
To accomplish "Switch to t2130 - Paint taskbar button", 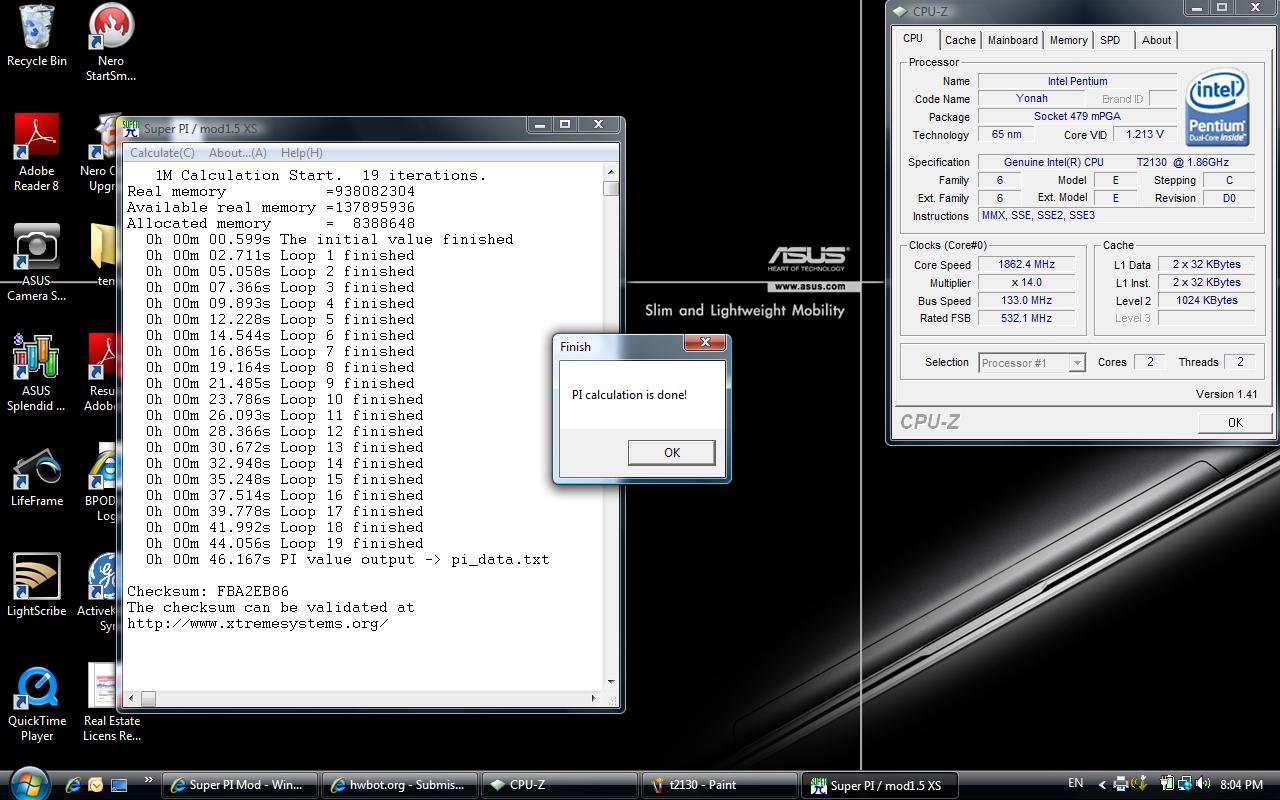I will 720,785.
